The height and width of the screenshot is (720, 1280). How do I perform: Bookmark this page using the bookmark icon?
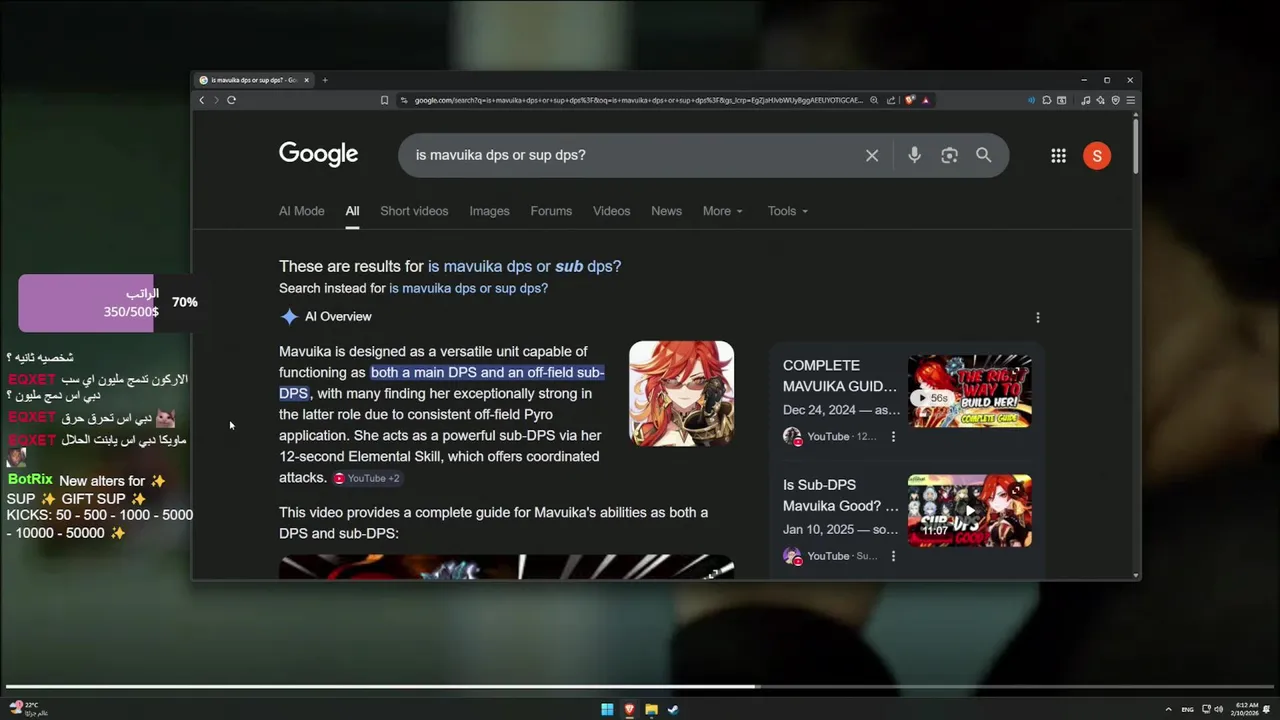pyautogui.click(x=384, y=100)
